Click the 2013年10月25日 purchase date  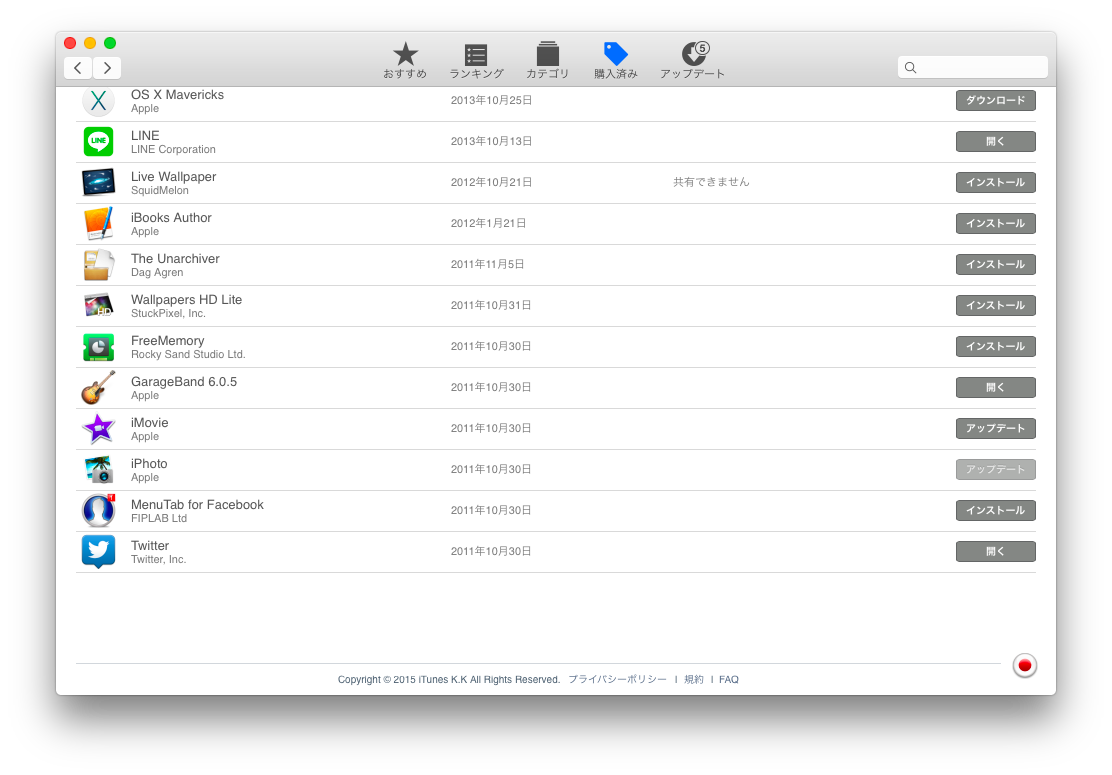pyautogui.click(x=491, y=100)
